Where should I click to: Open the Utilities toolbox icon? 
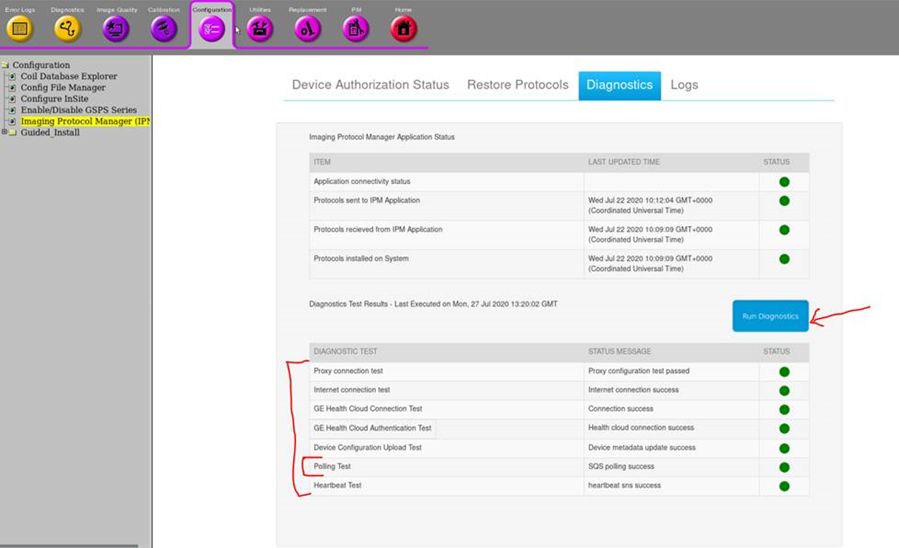pyautogui.click(x=260, y=28)
